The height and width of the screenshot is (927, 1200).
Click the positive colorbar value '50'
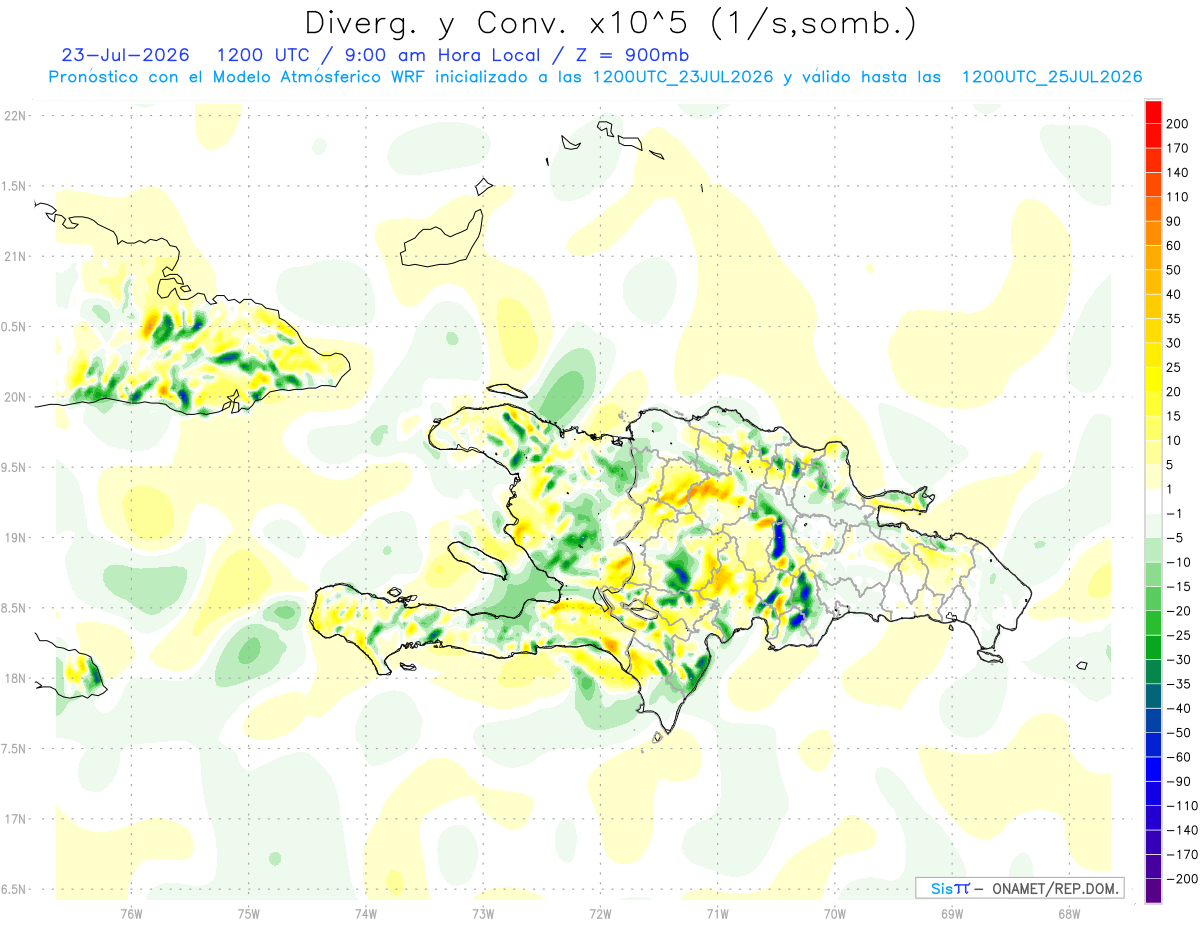[x=1174, y=270]
